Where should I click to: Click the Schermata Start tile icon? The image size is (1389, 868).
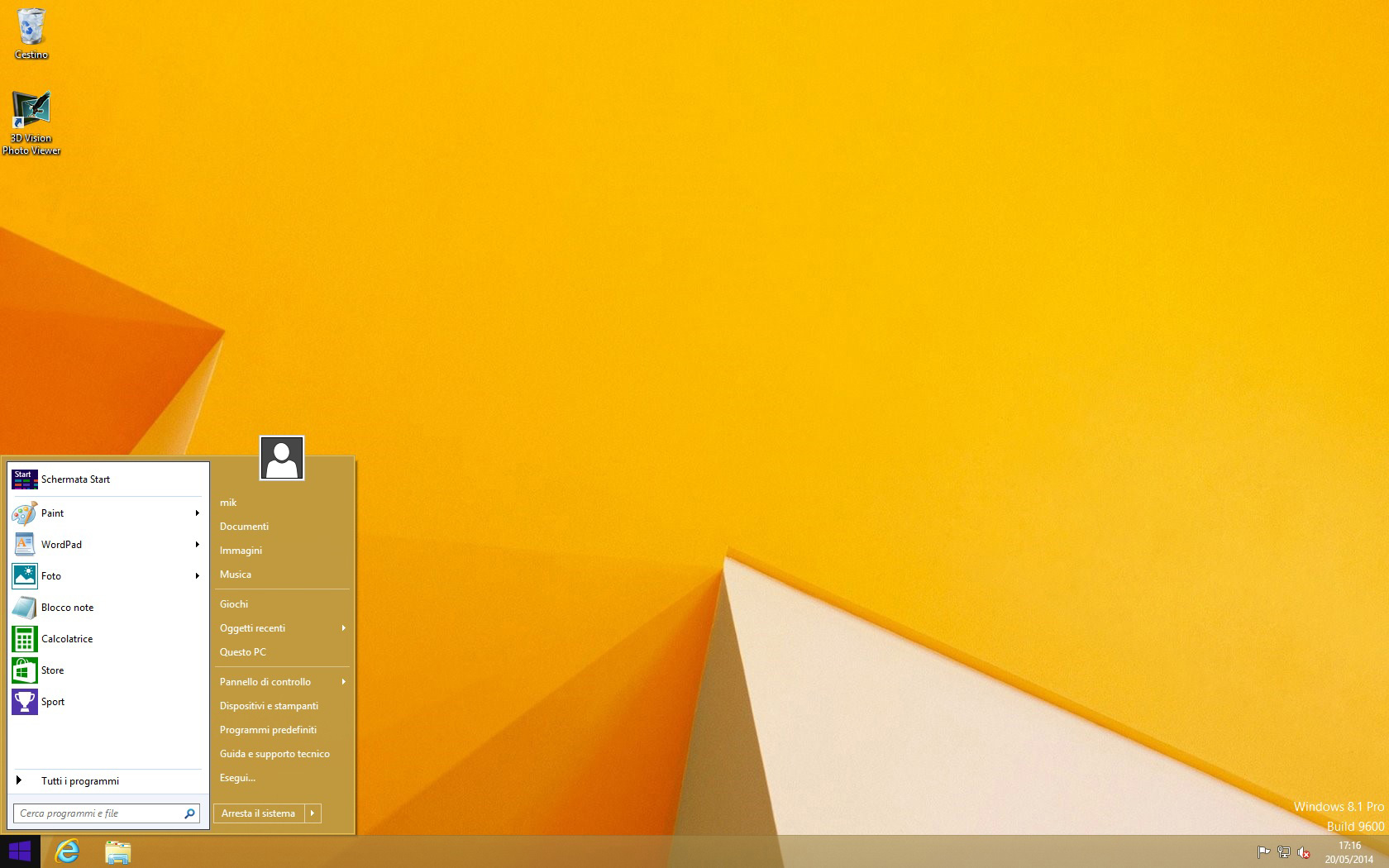[25, 479]
